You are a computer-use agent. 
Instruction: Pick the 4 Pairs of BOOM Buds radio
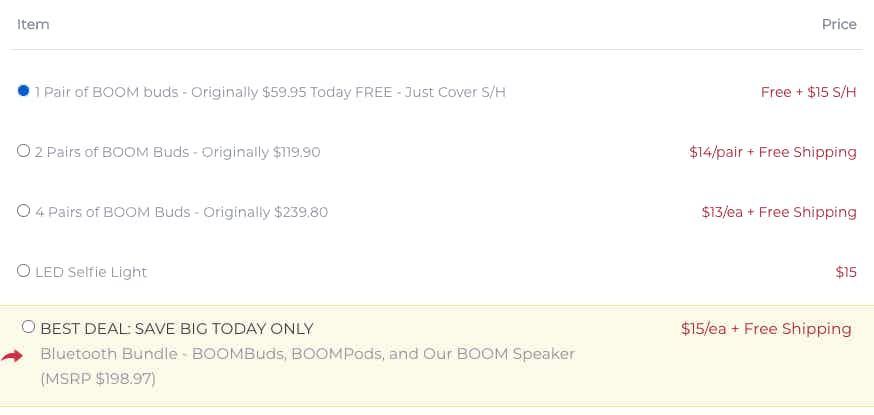pos(23,211)
